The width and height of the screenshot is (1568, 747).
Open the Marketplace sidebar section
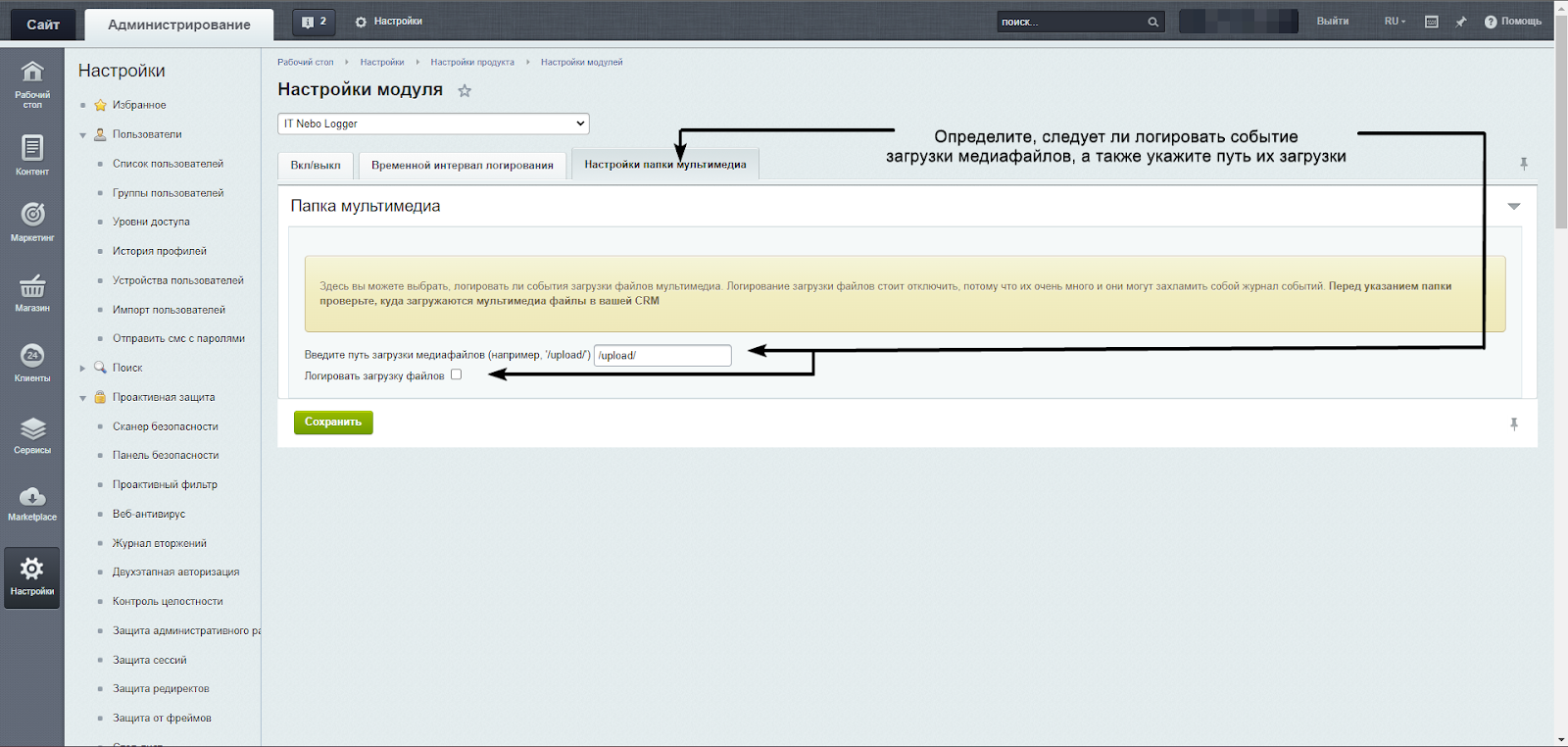(32, 503)
